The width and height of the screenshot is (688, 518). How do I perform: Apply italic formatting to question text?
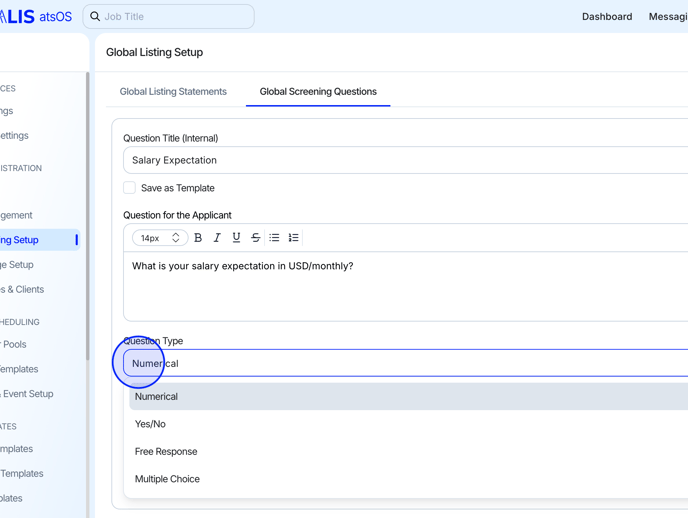pyautogui.click(x=217, y=238)
